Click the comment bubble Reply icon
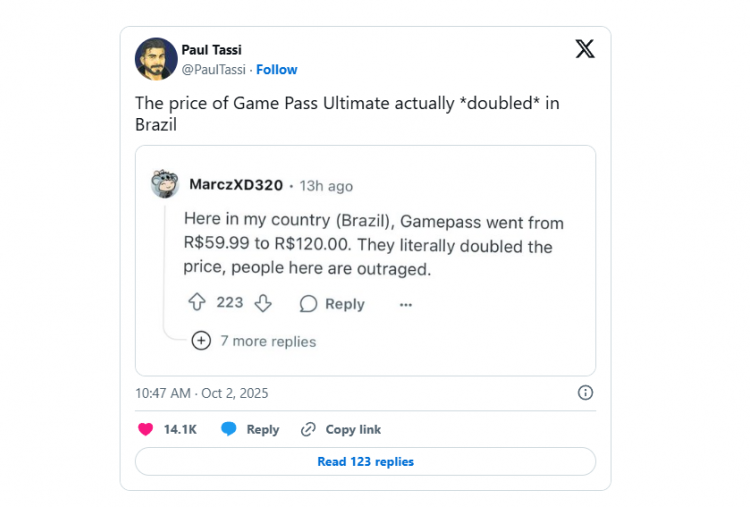The image size is (750, 507). click(x=309, y=304)
